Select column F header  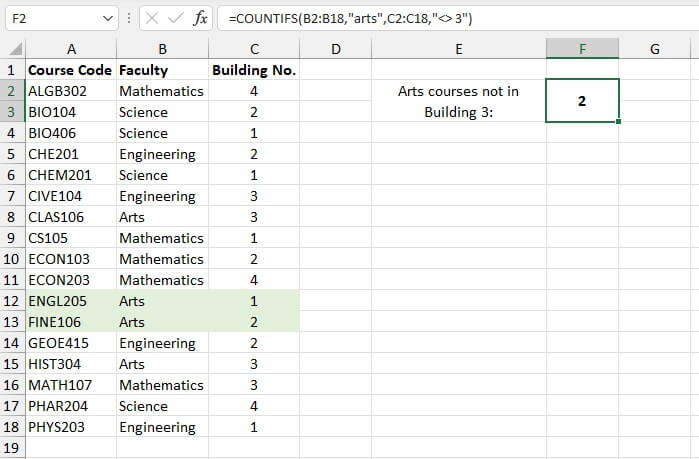click(x=582, y=49)
